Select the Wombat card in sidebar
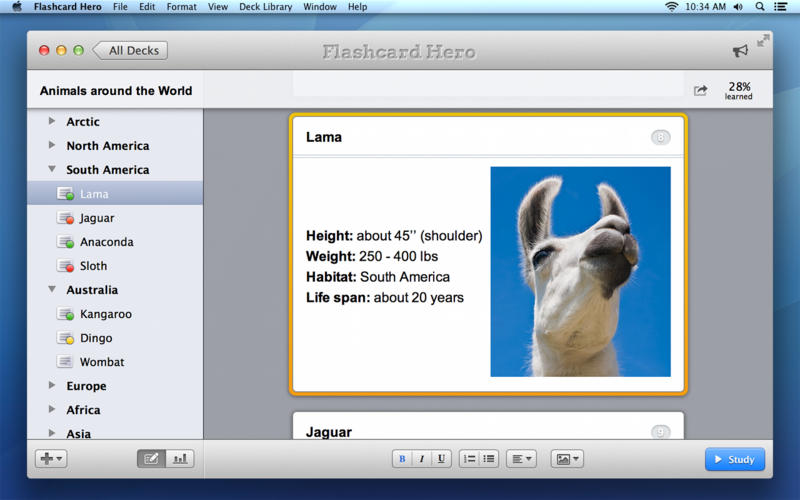 [x=115, y=362]
